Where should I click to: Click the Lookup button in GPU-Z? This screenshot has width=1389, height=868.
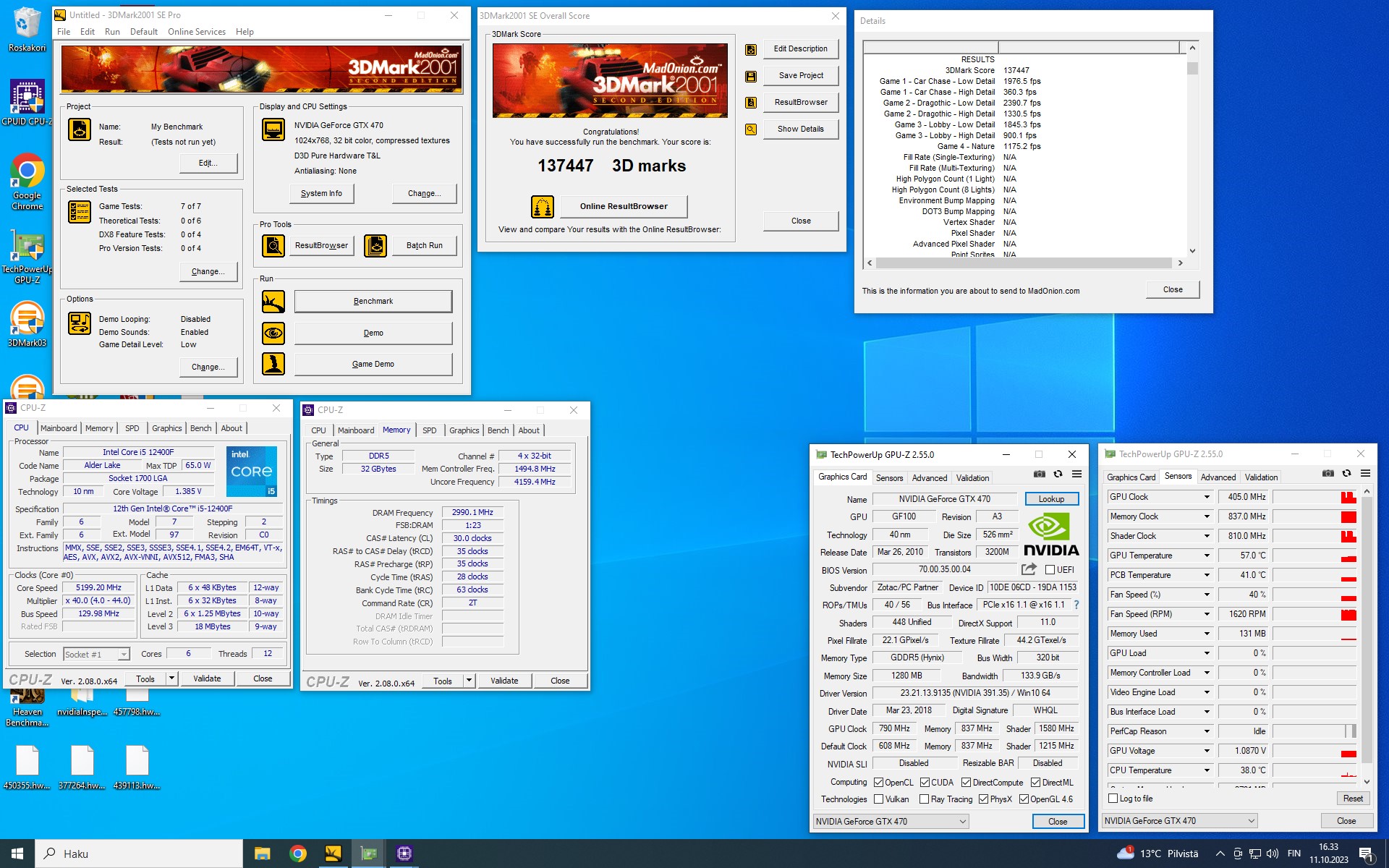tap(1051, 499)
